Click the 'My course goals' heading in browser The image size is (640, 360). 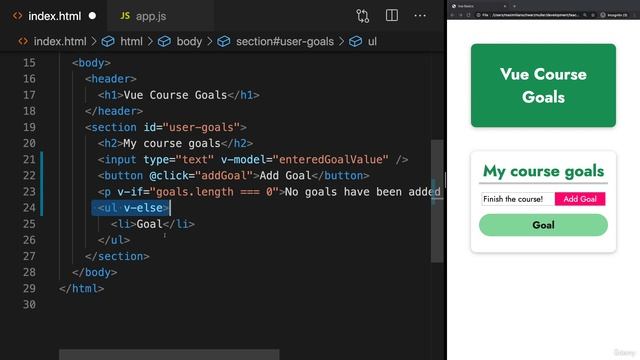[543, 171]
